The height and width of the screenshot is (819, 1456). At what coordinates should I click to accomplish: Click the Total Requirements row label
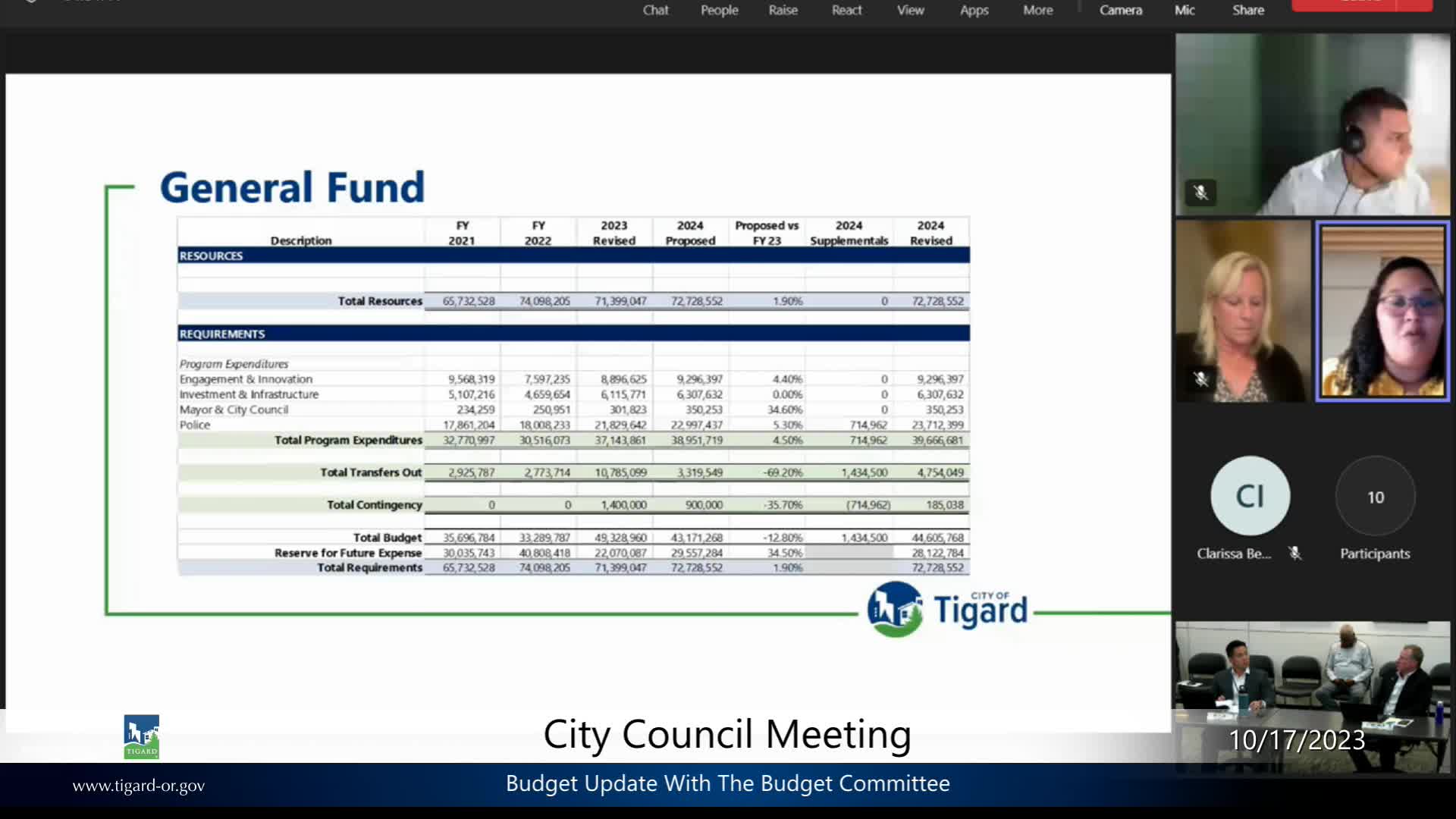[x=369, y=567]
